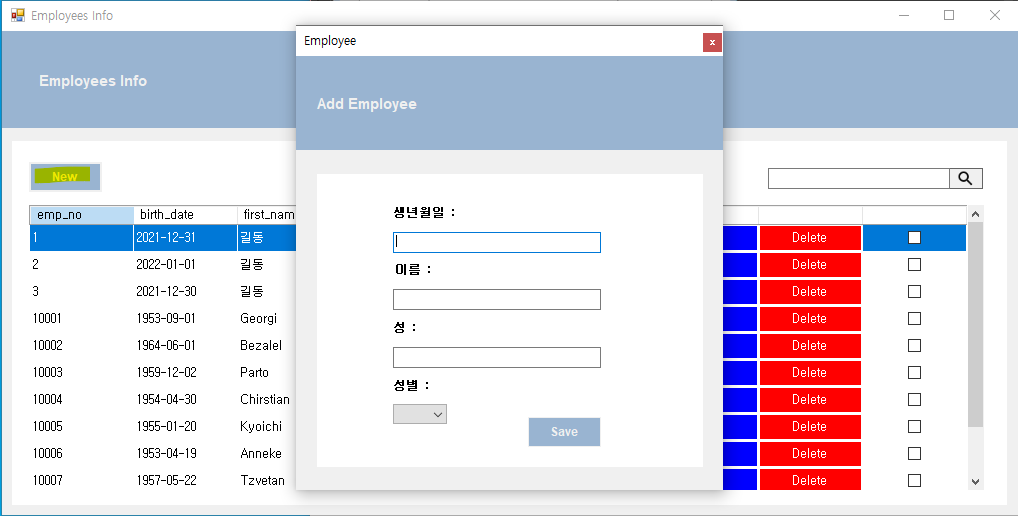The image size is (1018, 516).
Task: Delete employee Anneke in row 10006
Action: tap(810, 453)
